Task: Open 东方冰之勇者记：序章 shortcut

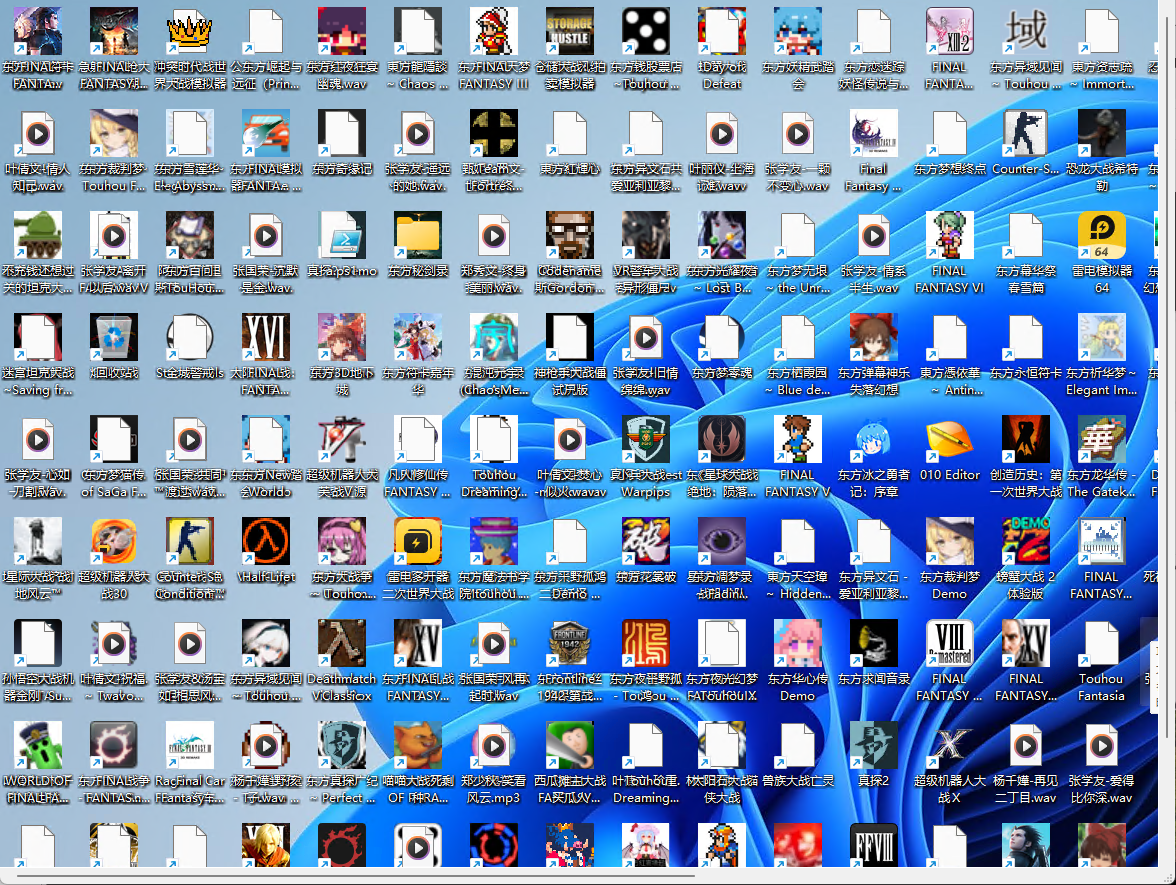Action: tap(874, 440)
